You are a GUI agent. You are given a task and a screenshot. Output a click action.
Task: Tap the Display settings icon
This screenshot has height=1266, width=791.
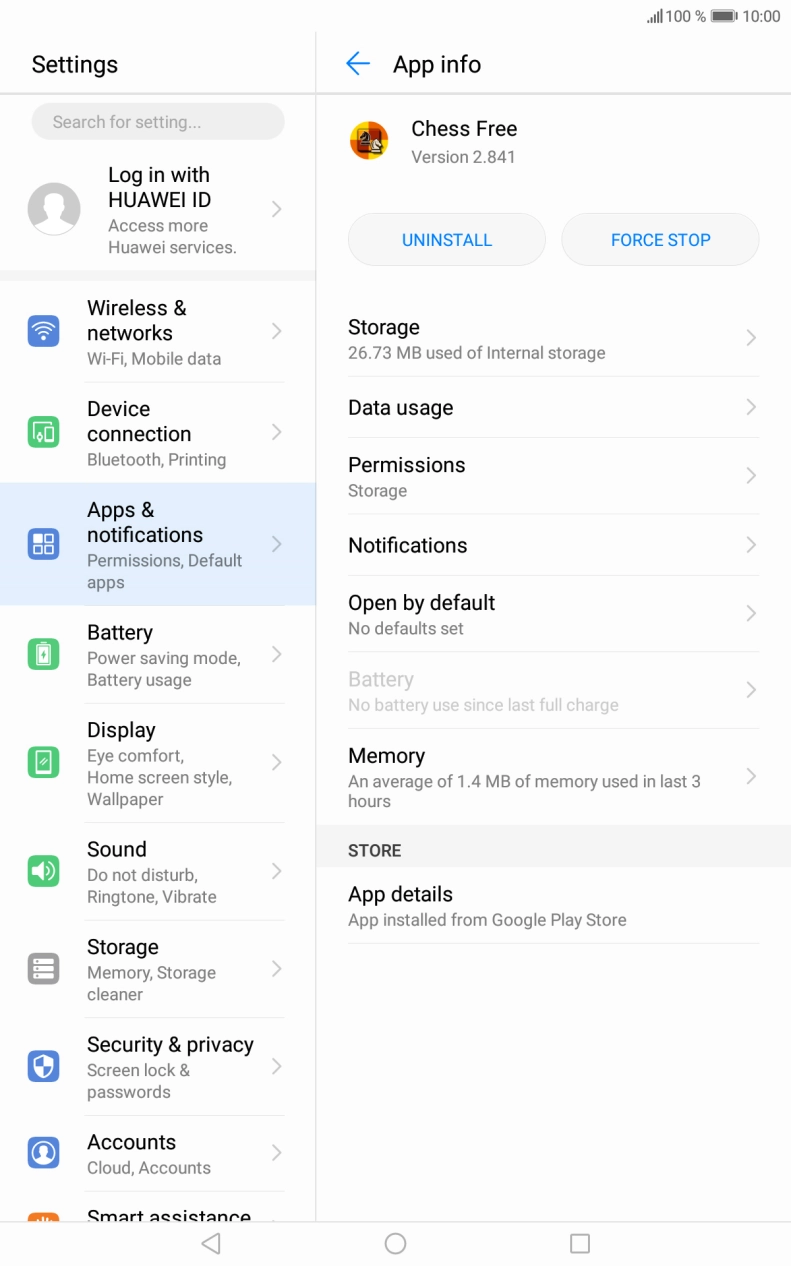coord(43,763)
